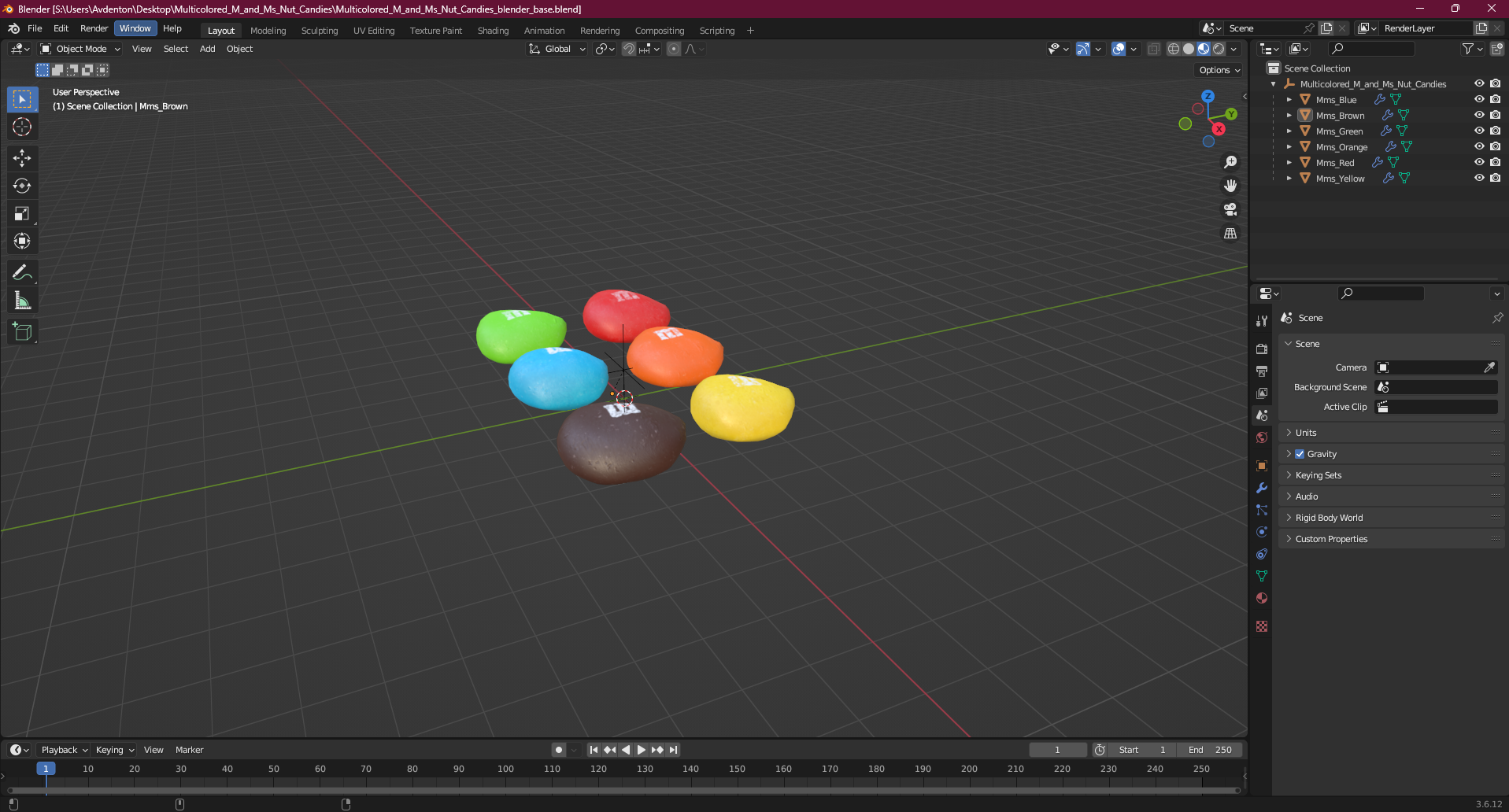
Task: Select the Annotate tool
Action: (x=22, y=273)
